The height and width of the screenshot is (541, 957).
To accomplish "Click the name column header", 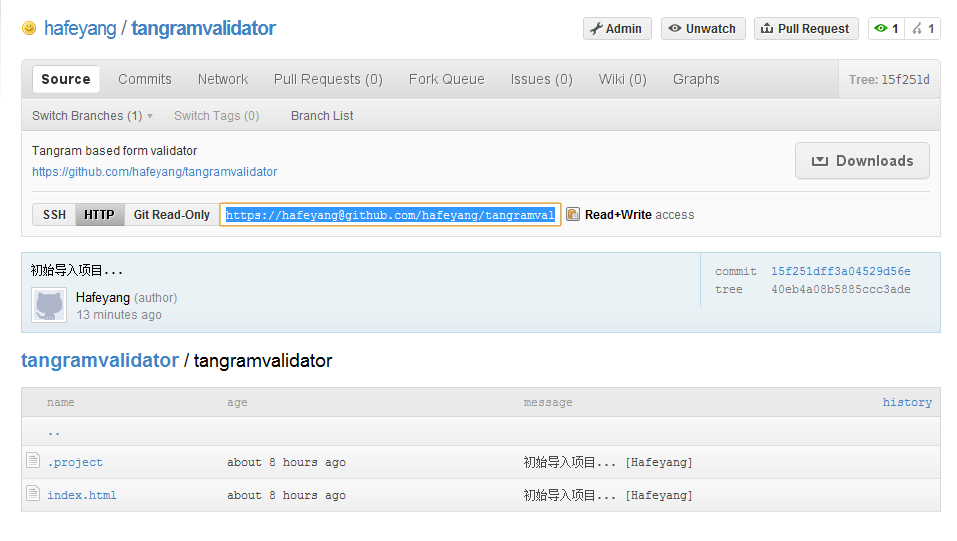I will (x=60, y=402).
